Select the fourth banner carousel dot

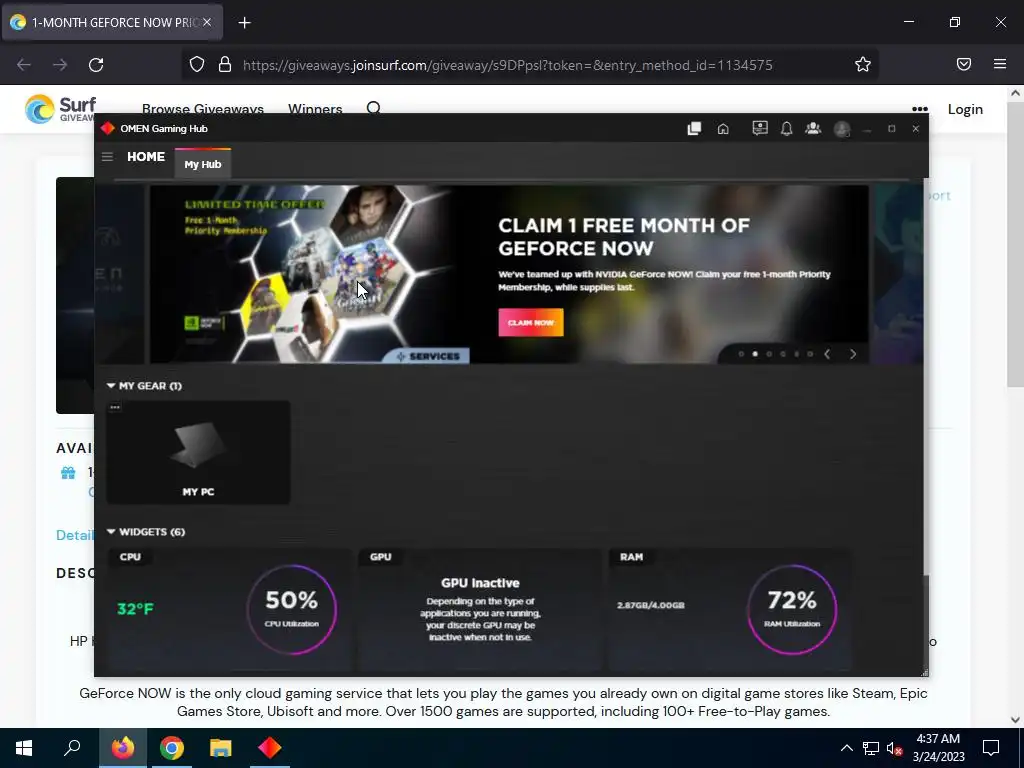(782, 354)
